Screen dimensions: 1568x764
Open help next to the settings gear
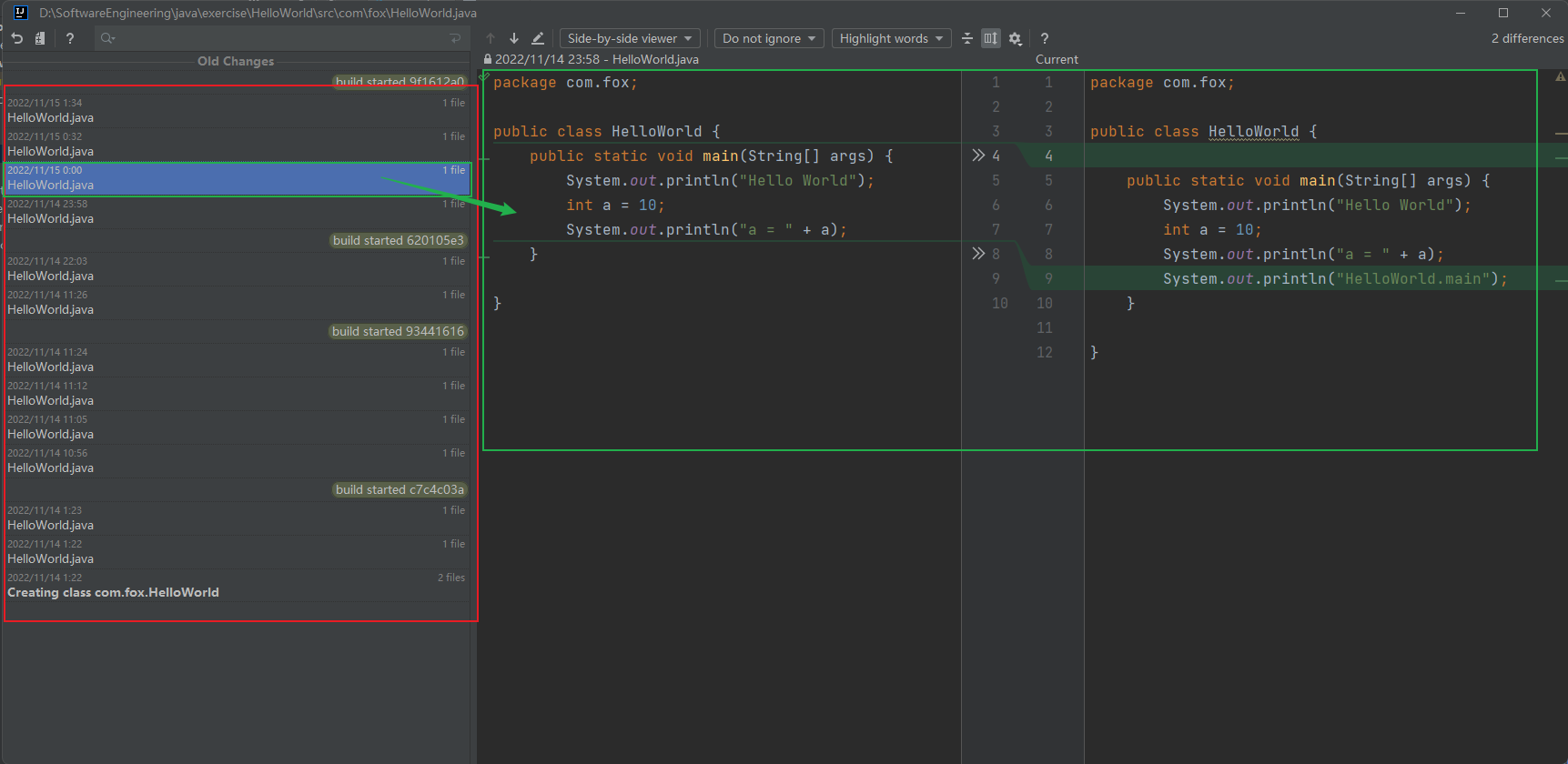1045,38
